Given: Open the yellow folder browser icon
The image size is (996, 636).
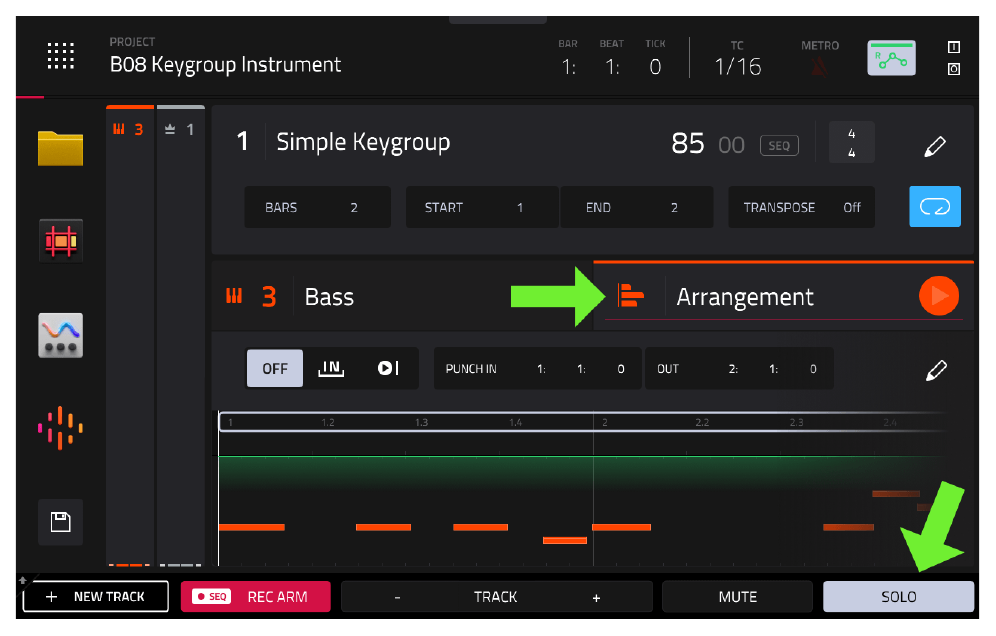Looking at the screenshot, I should pos(60,148).
